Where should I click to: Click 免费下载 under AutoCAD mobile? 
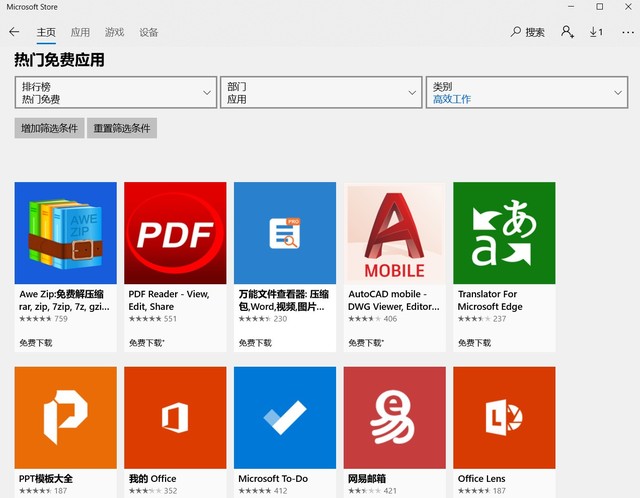coord(366,343)
